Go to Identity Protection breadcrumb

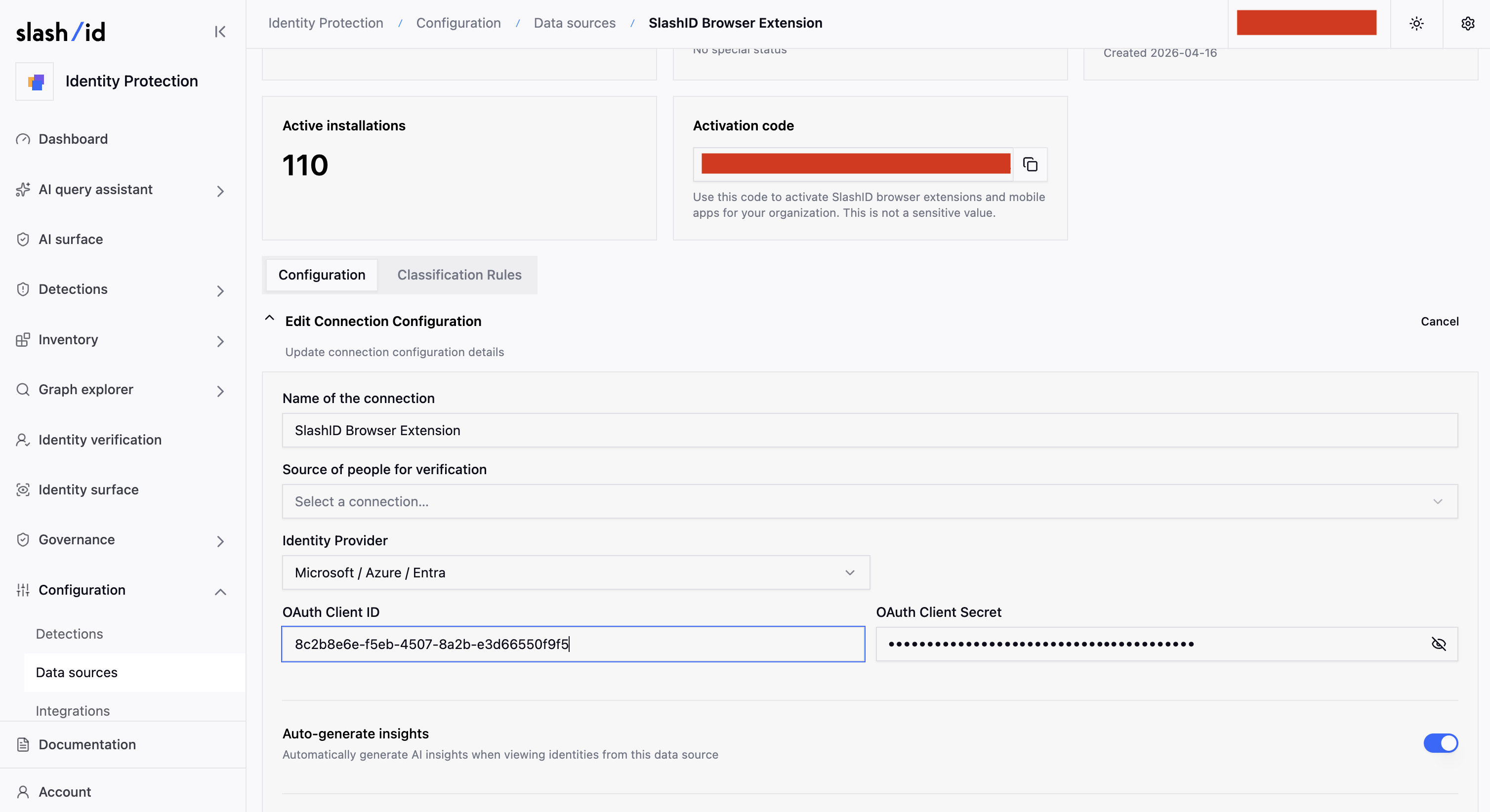[326, 23]
